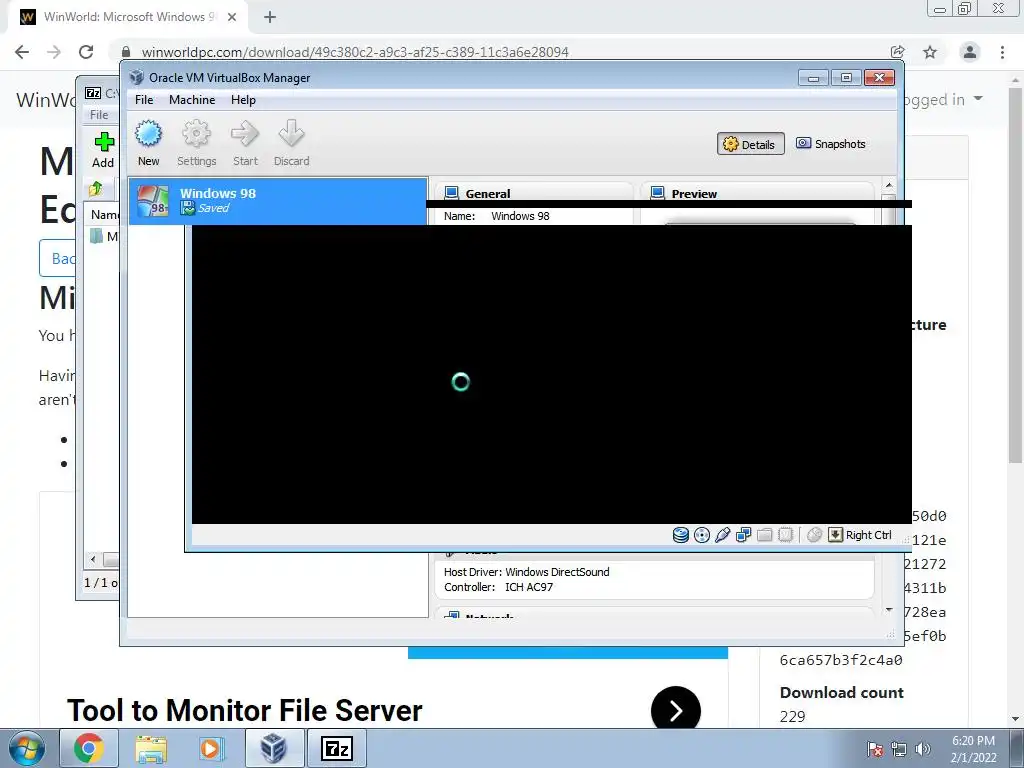Click the details pane scroll up arrow

[x=888, y=185]
